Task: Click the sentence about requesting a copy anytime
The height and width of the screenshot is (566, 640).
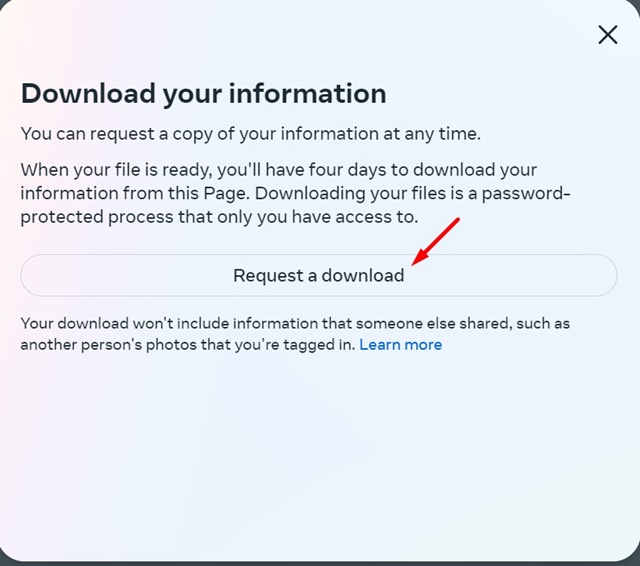Action: pos(251,134)
